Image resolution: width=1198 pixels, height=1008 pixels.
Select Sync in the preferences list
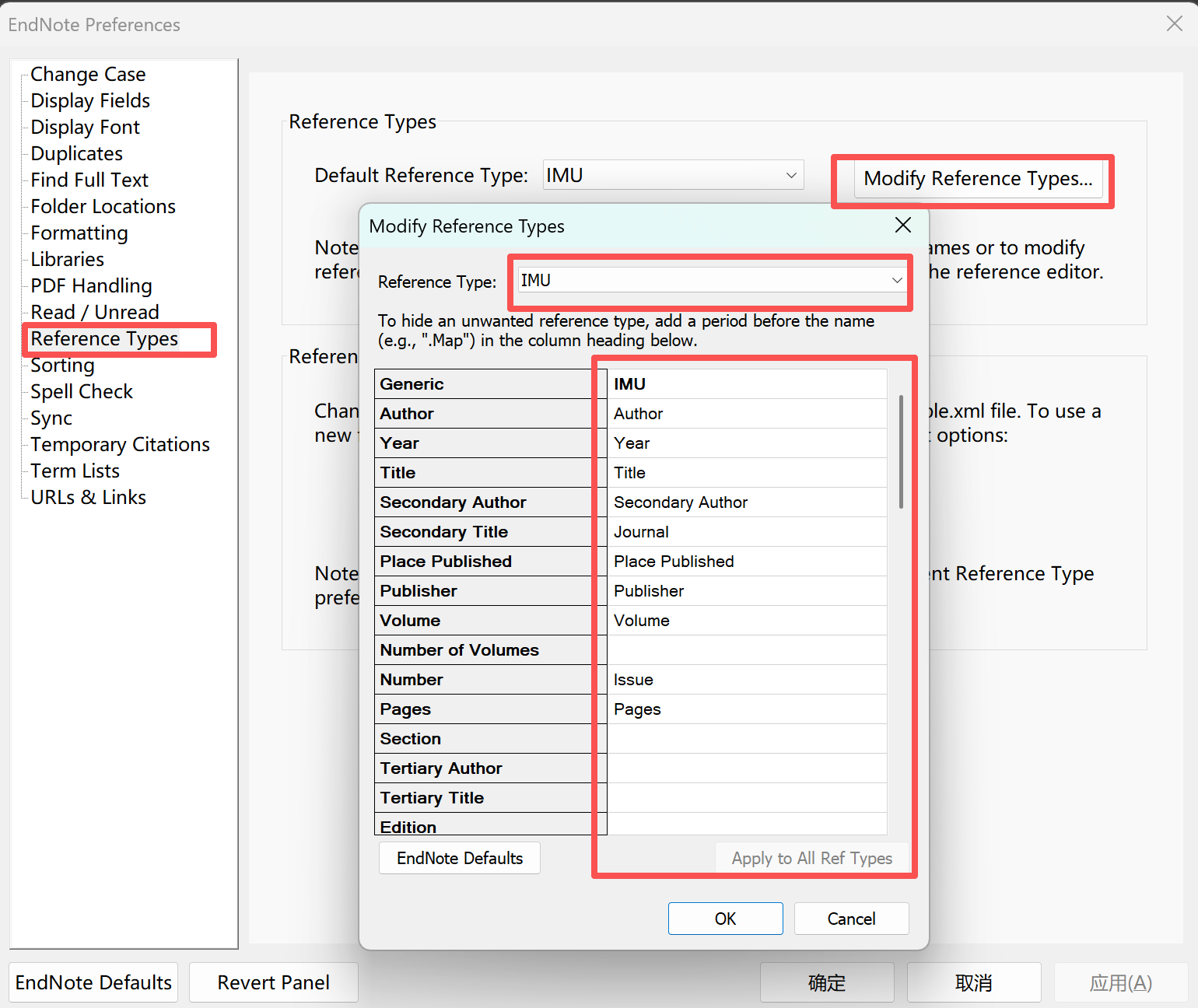point(51,418)
